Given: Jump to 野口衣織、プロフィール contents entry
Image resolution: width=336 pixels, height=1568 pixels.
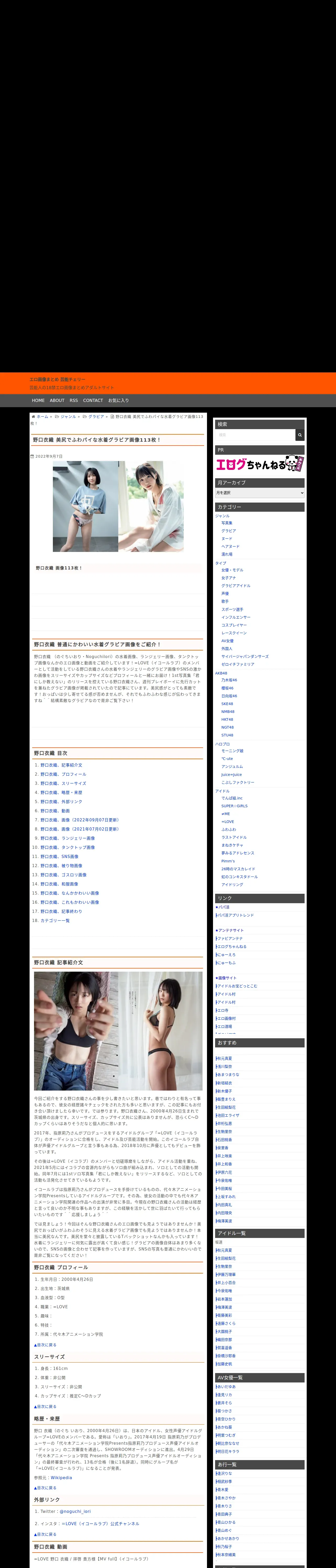Looking at the screenshot, I should pyautogui.click(x=63, y=774).
